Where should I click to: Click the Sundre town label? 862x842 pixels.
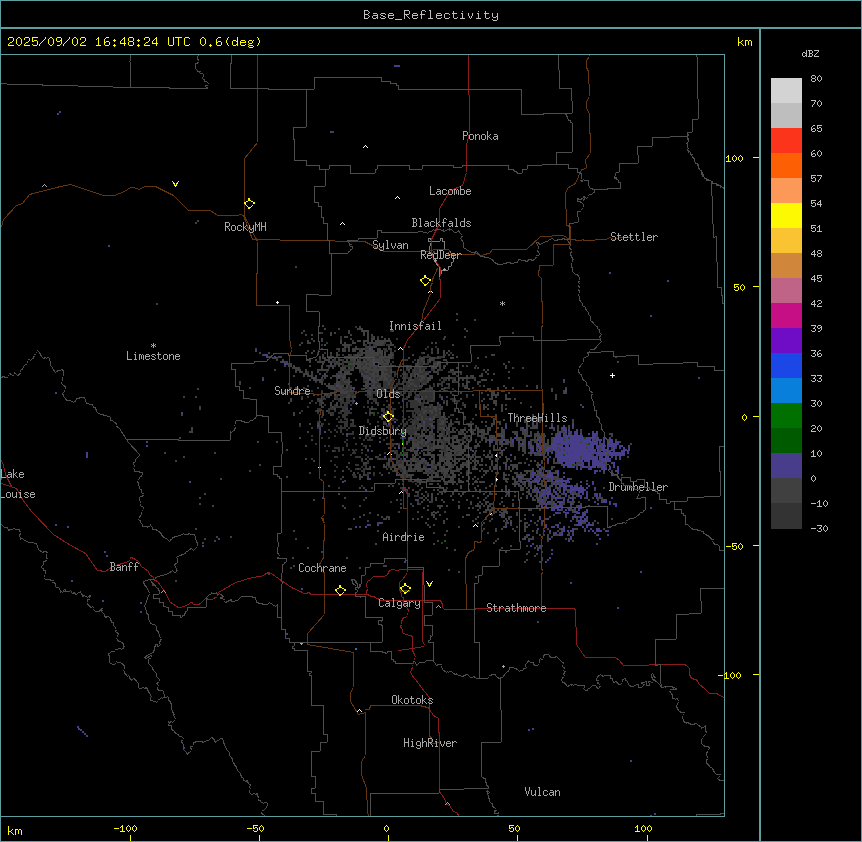[292, 391]
